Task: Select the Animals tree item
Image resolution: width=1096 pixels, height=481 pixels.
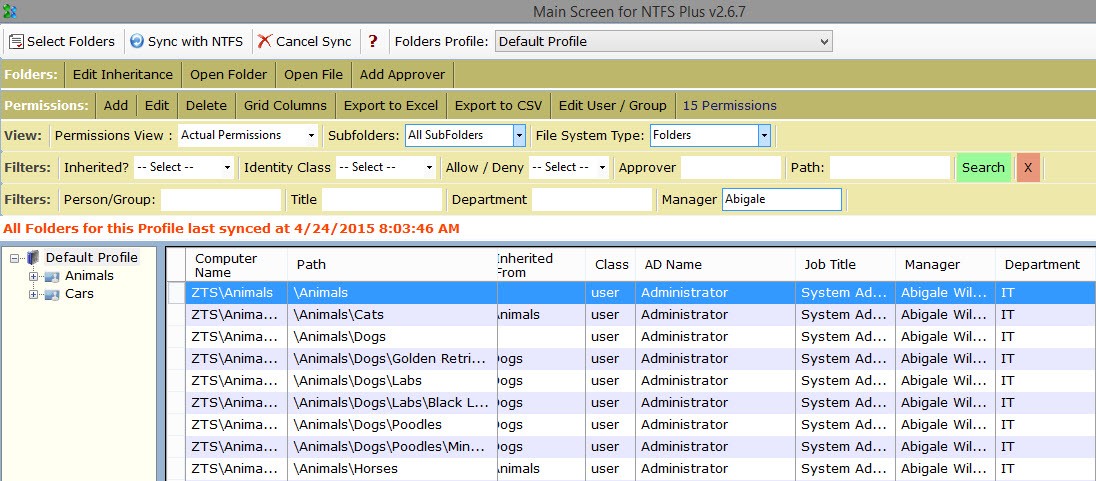Action: coord(89,276)
